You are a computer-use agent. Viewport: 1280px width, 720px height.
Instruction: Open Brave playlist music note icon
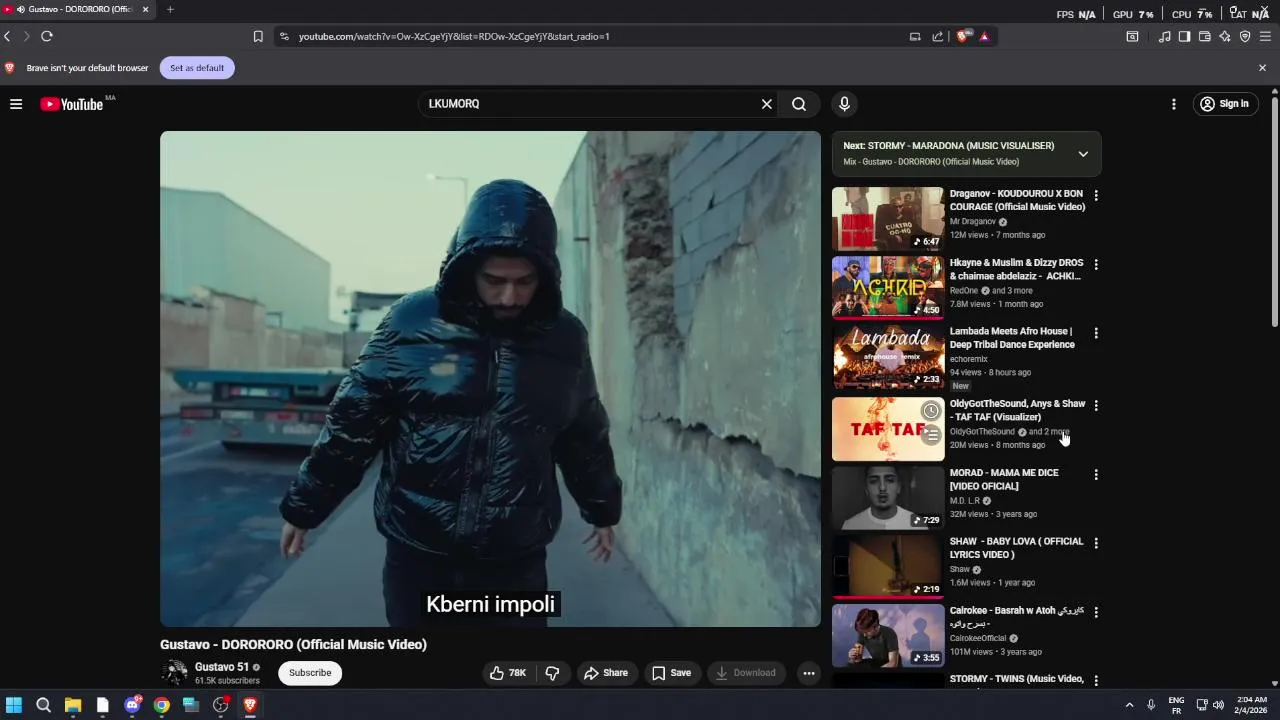[x=1164, y=36]
